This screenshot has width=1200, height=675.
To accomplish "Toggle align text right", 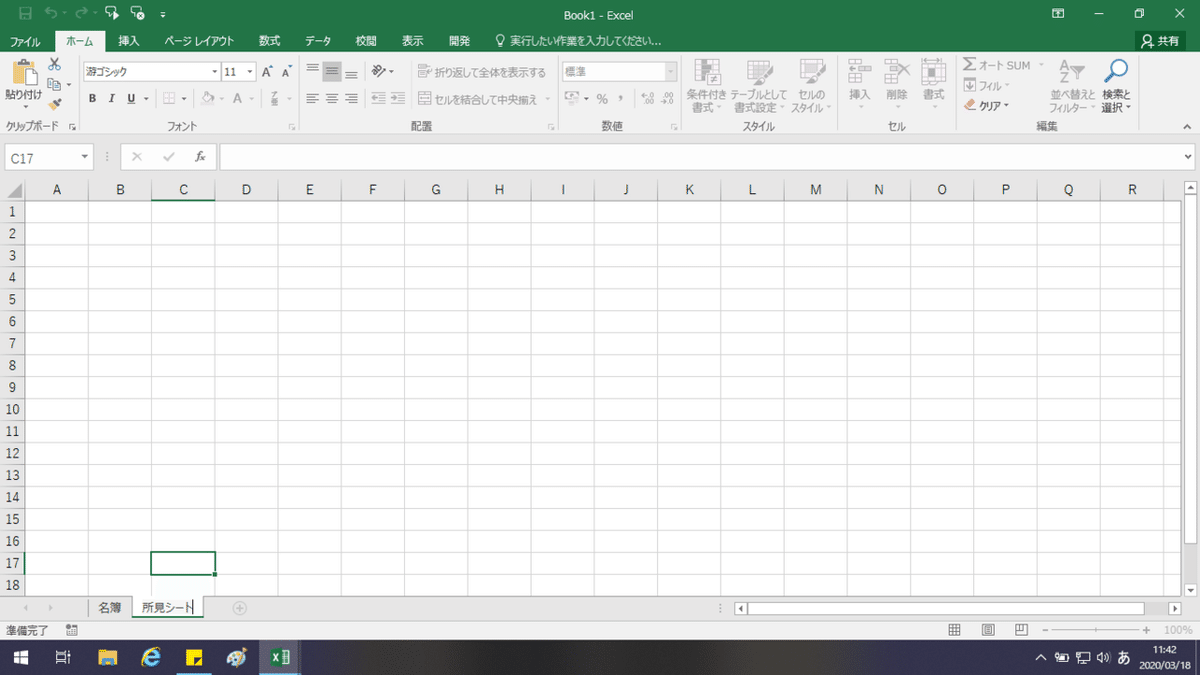I will click(351, 99).
